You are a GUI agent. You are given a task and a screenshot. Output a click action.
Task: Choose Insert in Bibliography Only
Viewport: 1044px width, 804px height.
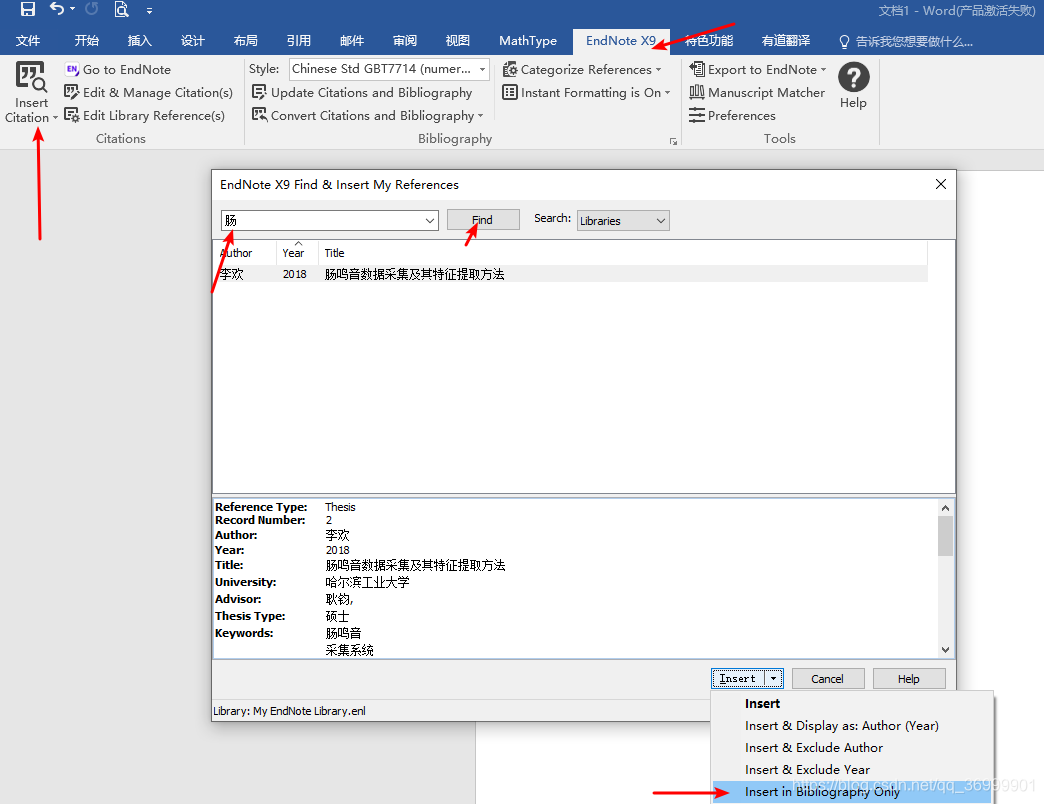click(852, 791)
